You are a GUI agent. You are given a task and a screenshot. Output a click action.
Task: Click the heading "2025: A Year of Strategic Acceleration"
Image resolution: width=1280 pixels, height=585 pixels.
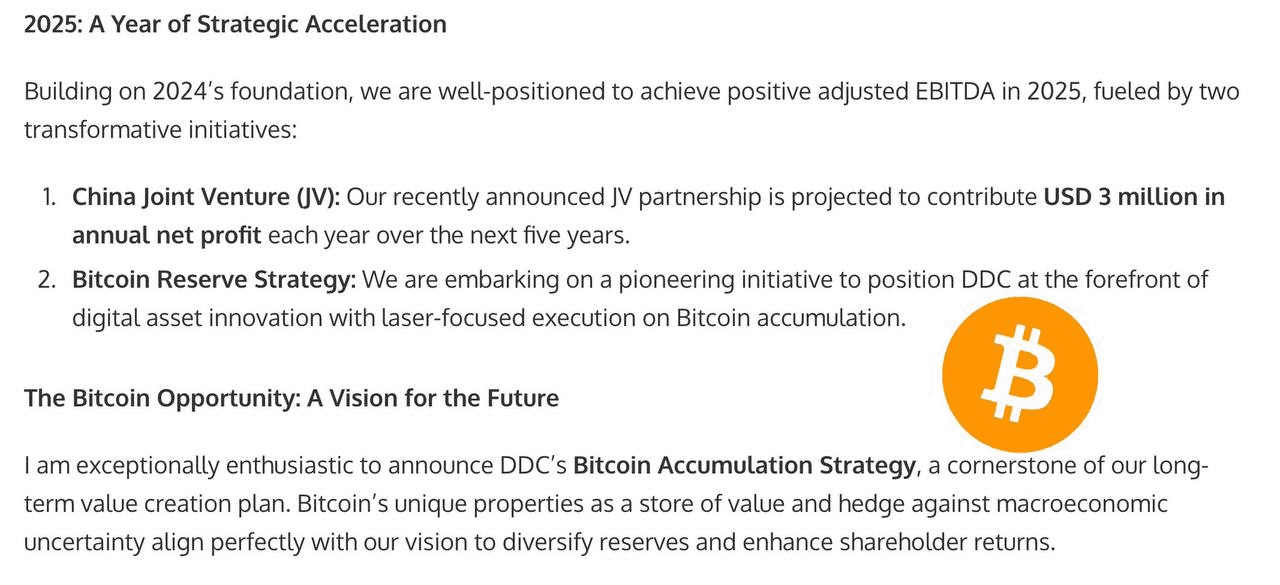235,24
